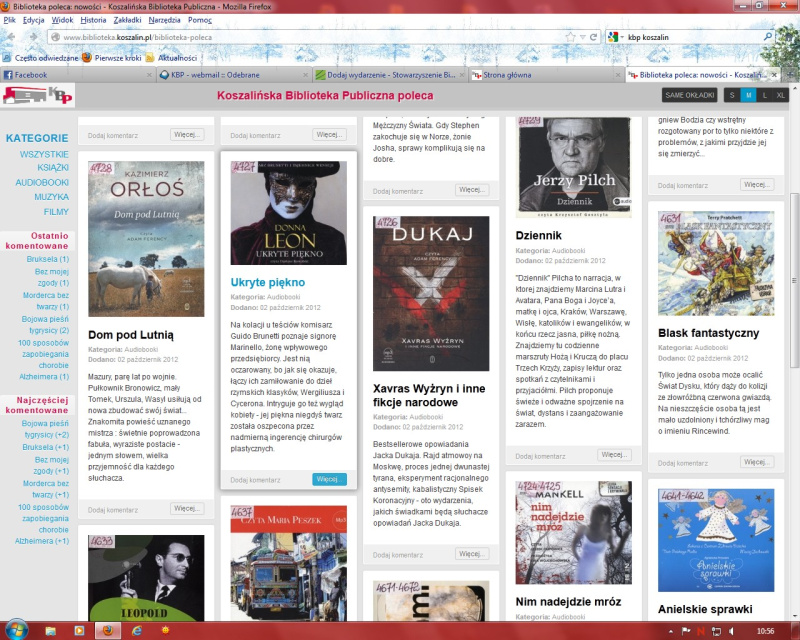Click the Windows Start button
The width and height of the screenshot is (800, 640).
click(x=14, y=630)
